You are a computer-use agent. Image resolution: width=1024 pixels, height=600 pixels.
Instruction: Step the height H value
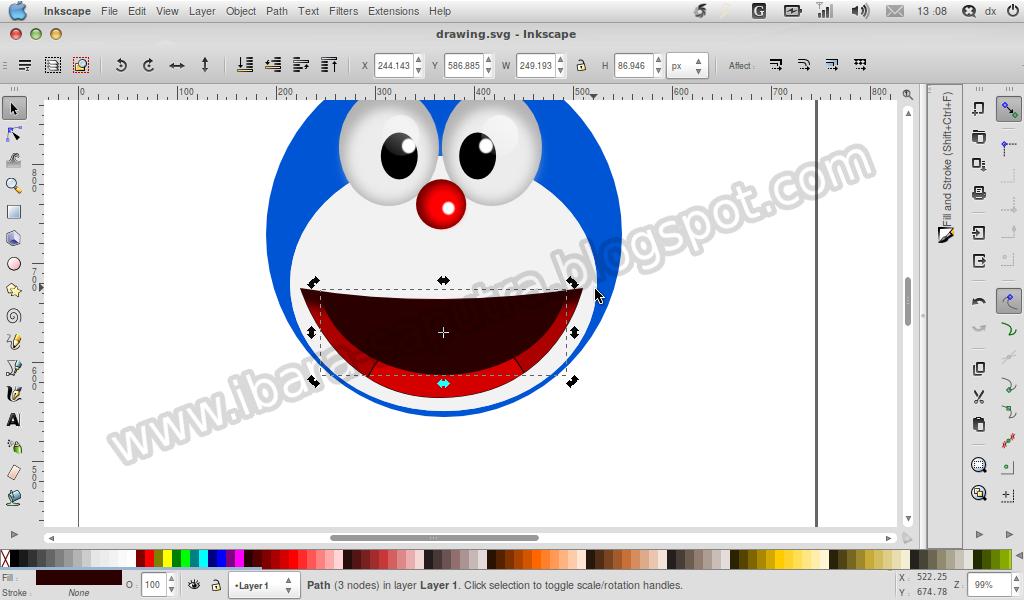[658, 65]
